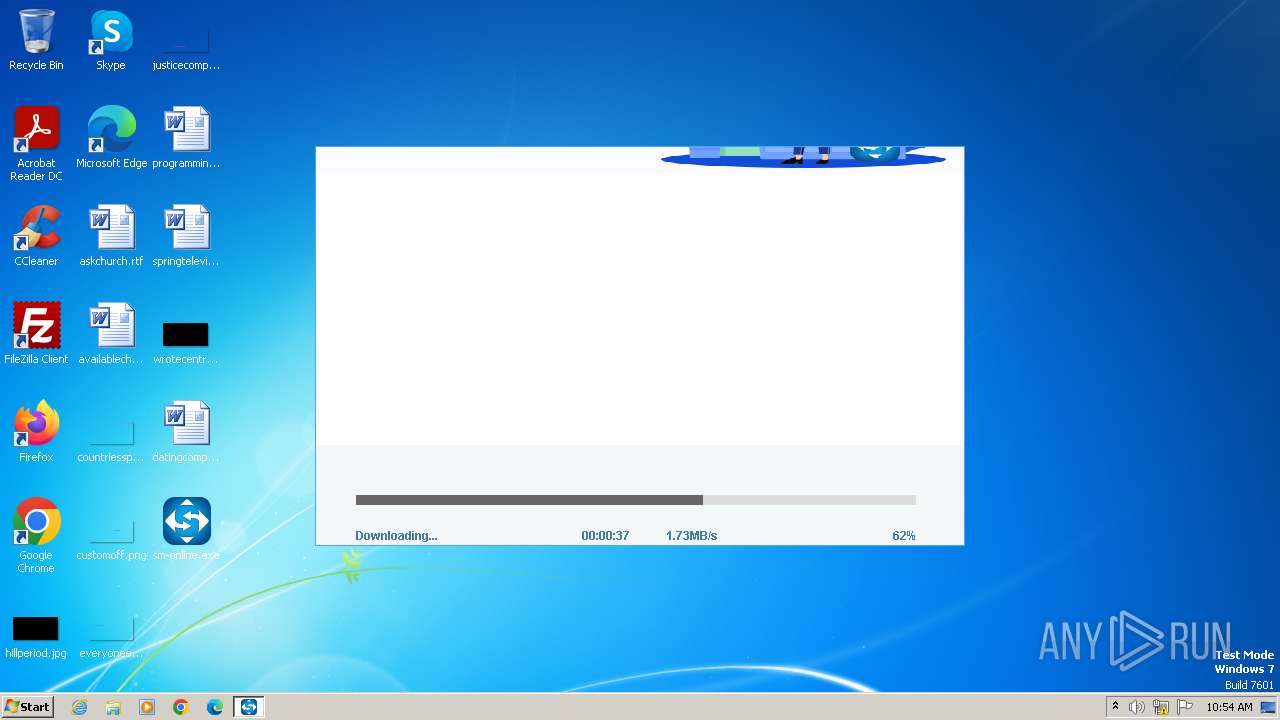Viewport: 1280px width, 720px height.
Task: Open Chrome from the taskbar
Action: point(181,707)
